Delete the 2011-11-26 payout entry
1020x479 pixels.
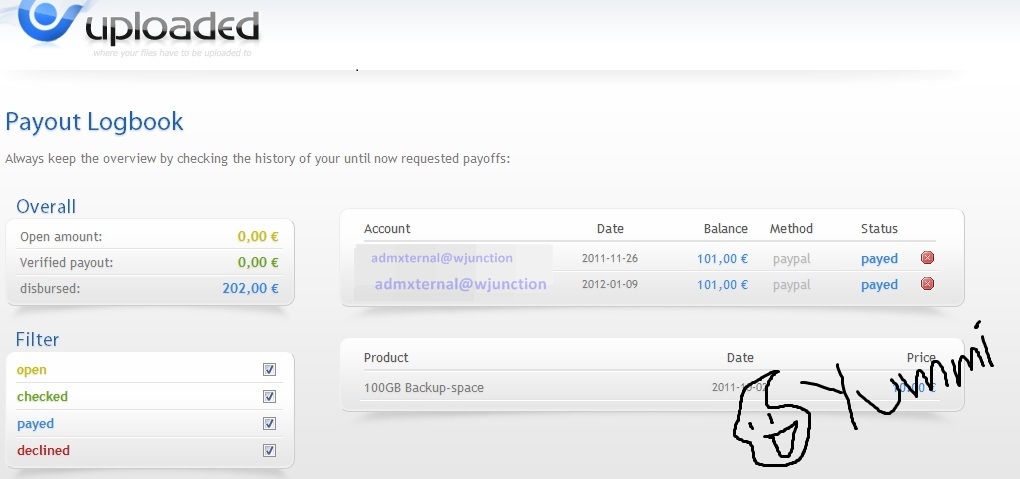pos(928,258)
